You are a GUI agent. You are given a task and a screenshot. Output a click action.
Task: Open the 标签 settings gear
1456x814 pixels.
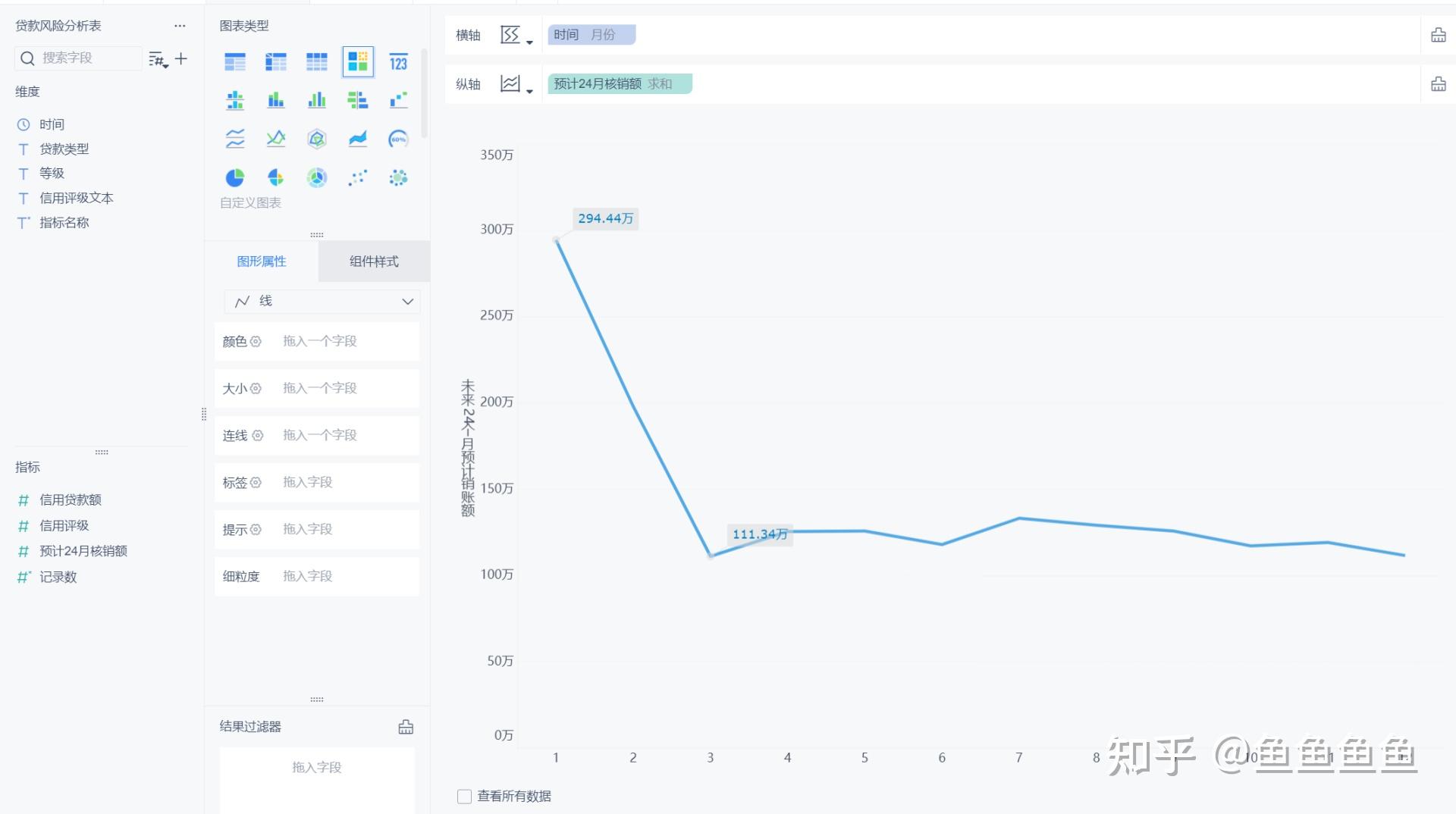256,482
